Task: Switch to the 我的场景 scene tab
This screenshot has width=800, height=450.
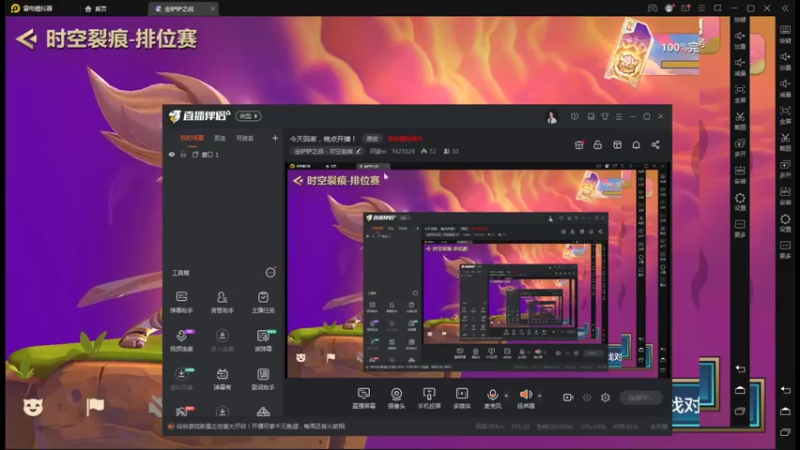Action: point(192,138)
